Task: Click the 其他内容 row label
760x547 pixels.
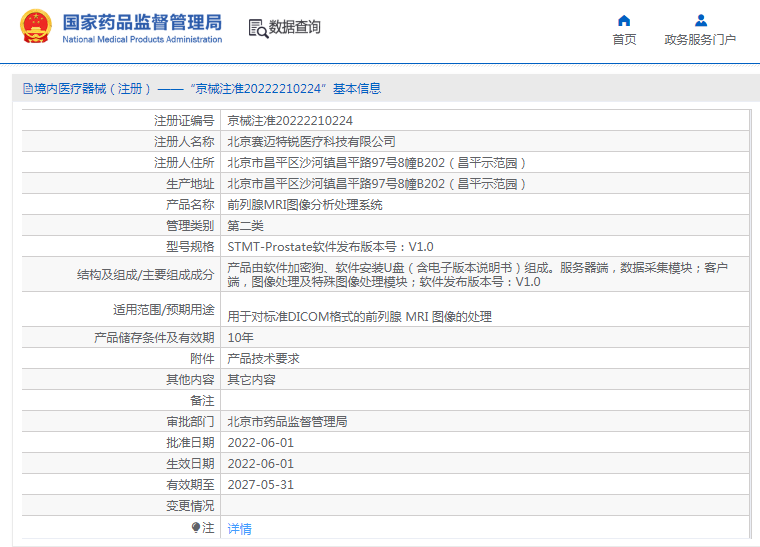Action: 190,380
